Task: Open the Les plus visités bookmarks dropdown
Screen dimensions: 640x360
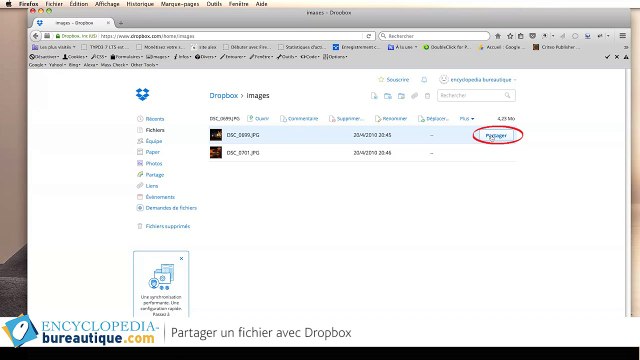Action: point(53,47)
